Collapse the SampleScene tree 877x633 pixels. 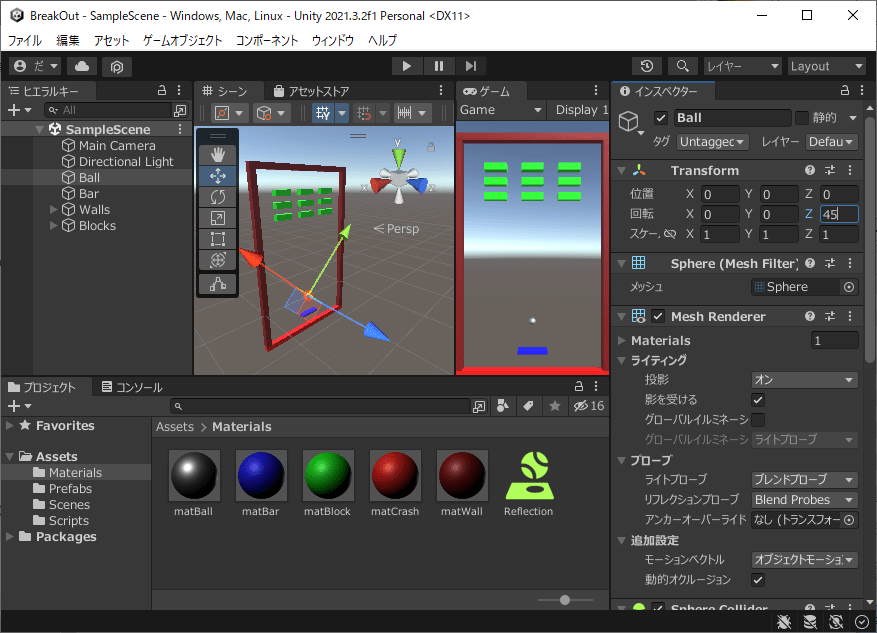(x=39, y=129)
